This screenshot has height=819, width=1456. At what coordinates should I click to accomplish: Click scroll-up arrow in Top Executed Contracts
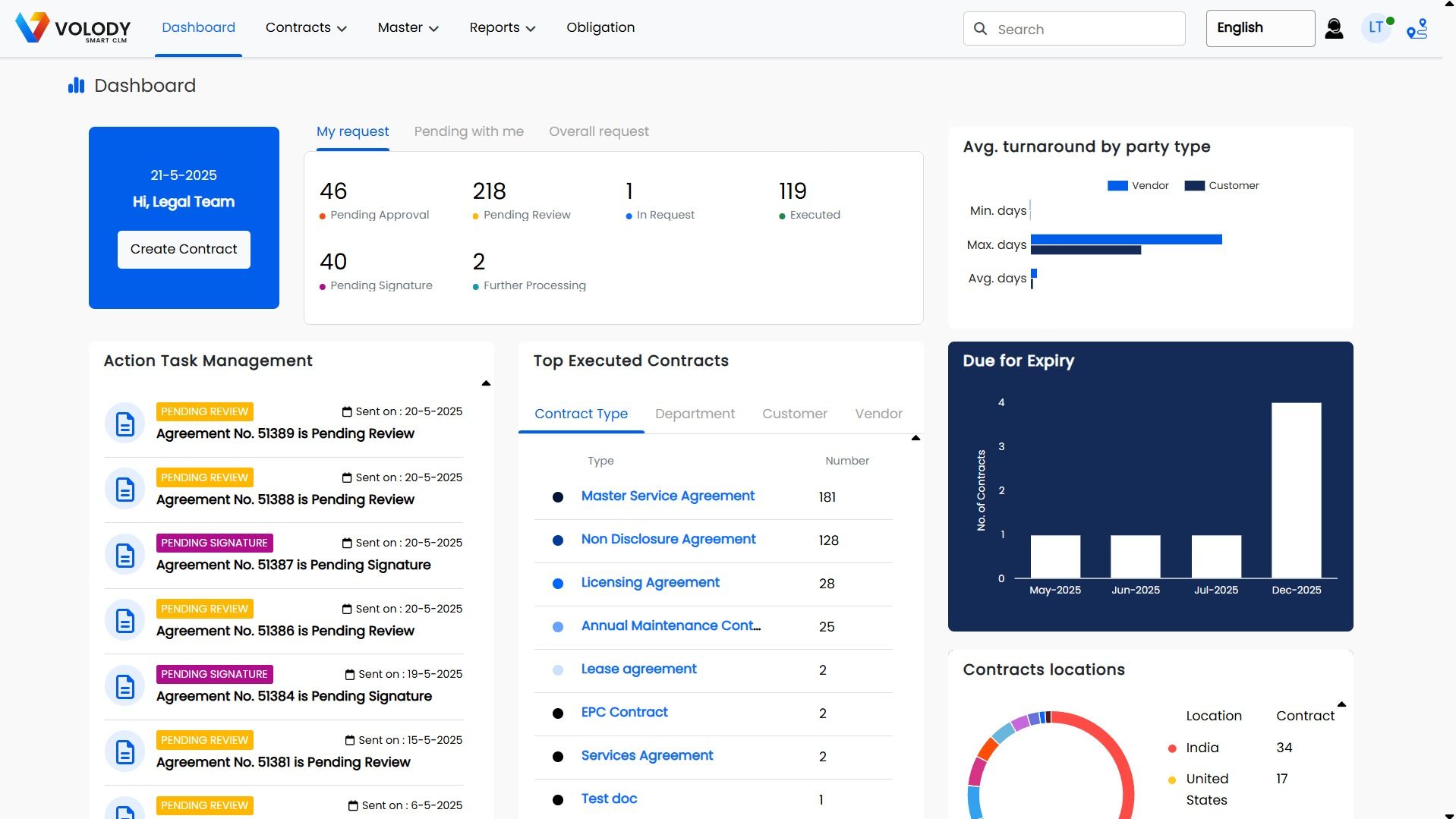[x=916, y=438]
